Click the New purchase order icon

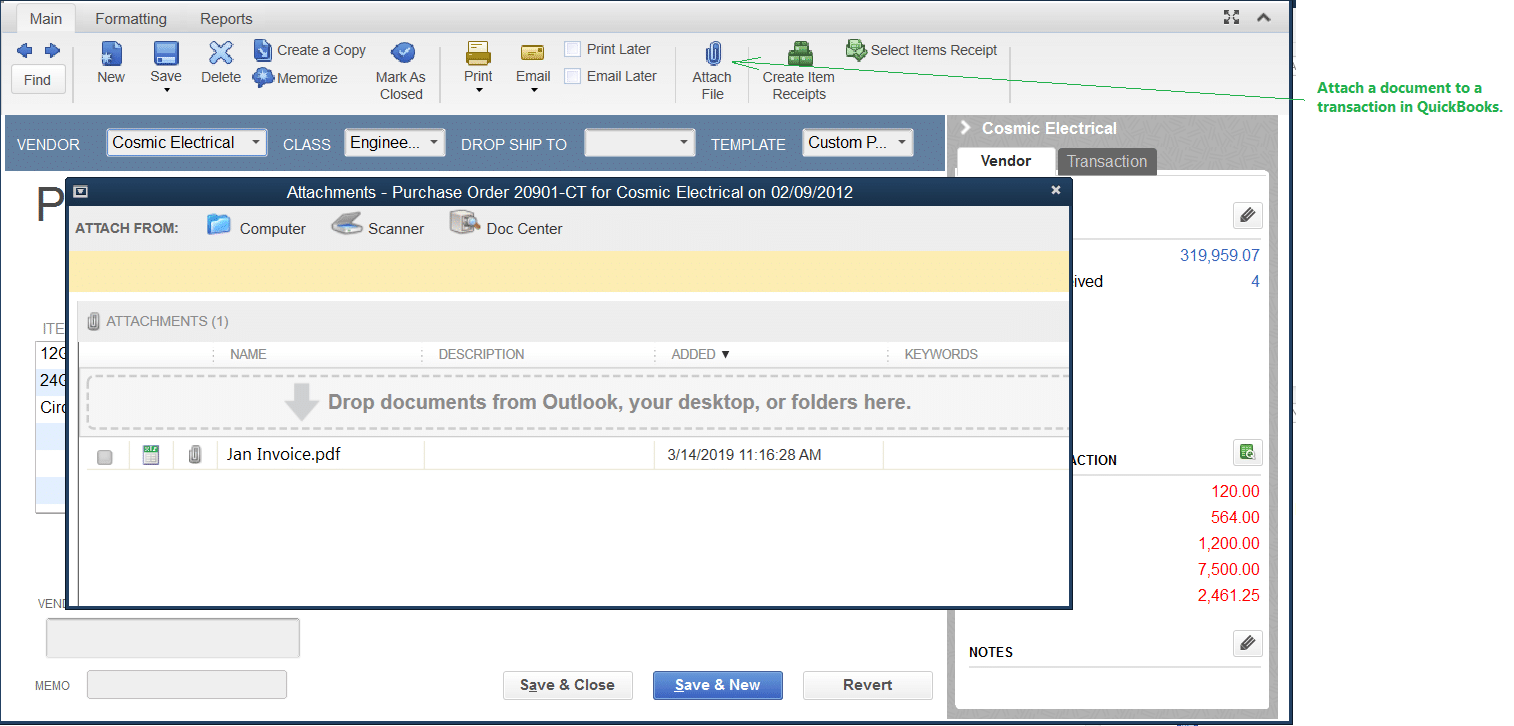(111, 53)
